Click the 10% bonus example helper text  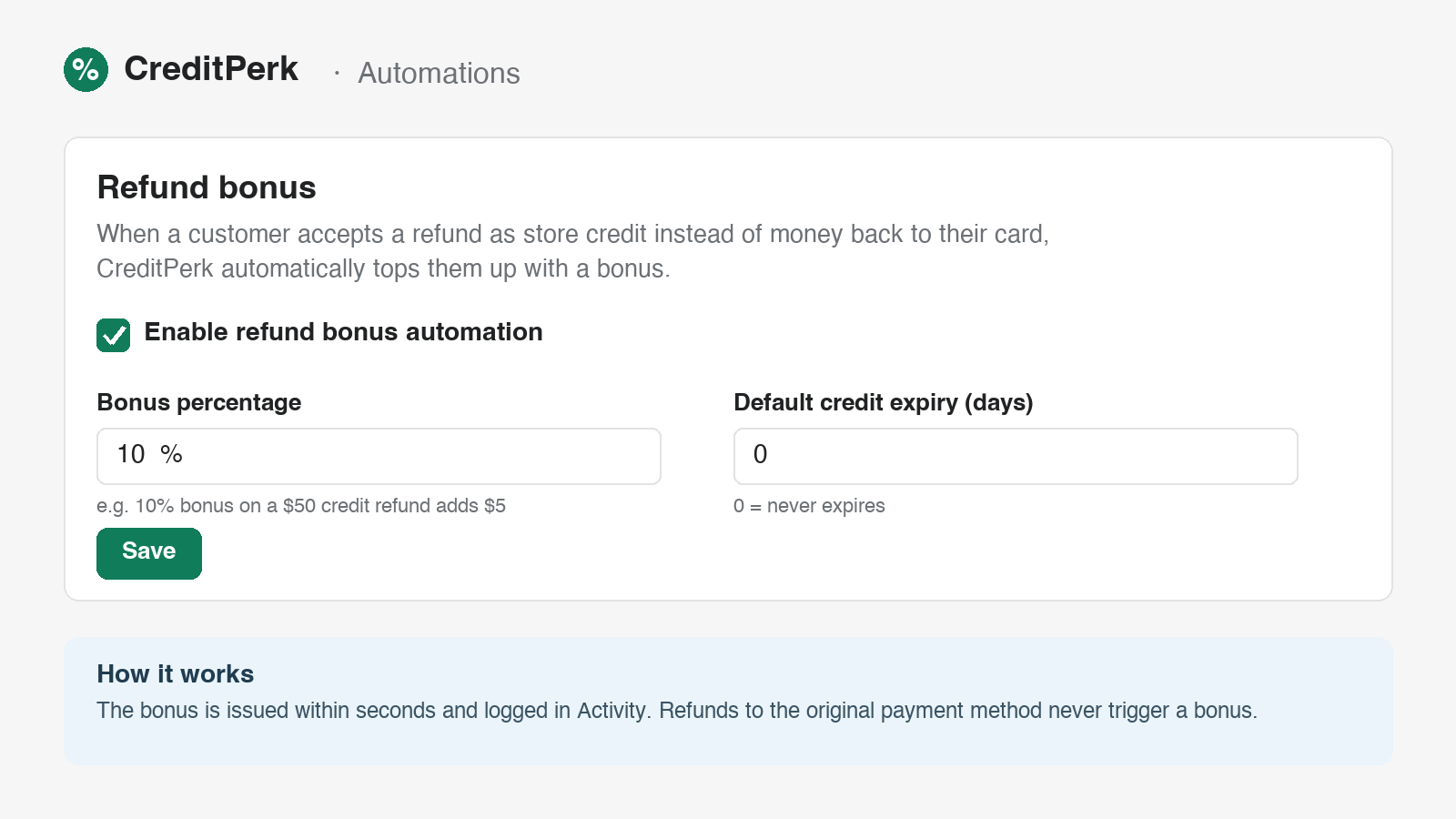tap(301, 506)
